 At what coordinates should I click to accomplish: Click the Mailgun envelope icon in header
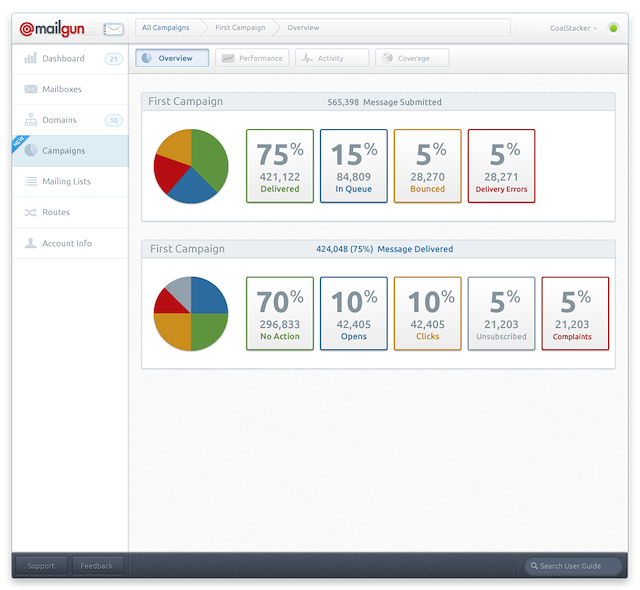(x=114, y=29)
